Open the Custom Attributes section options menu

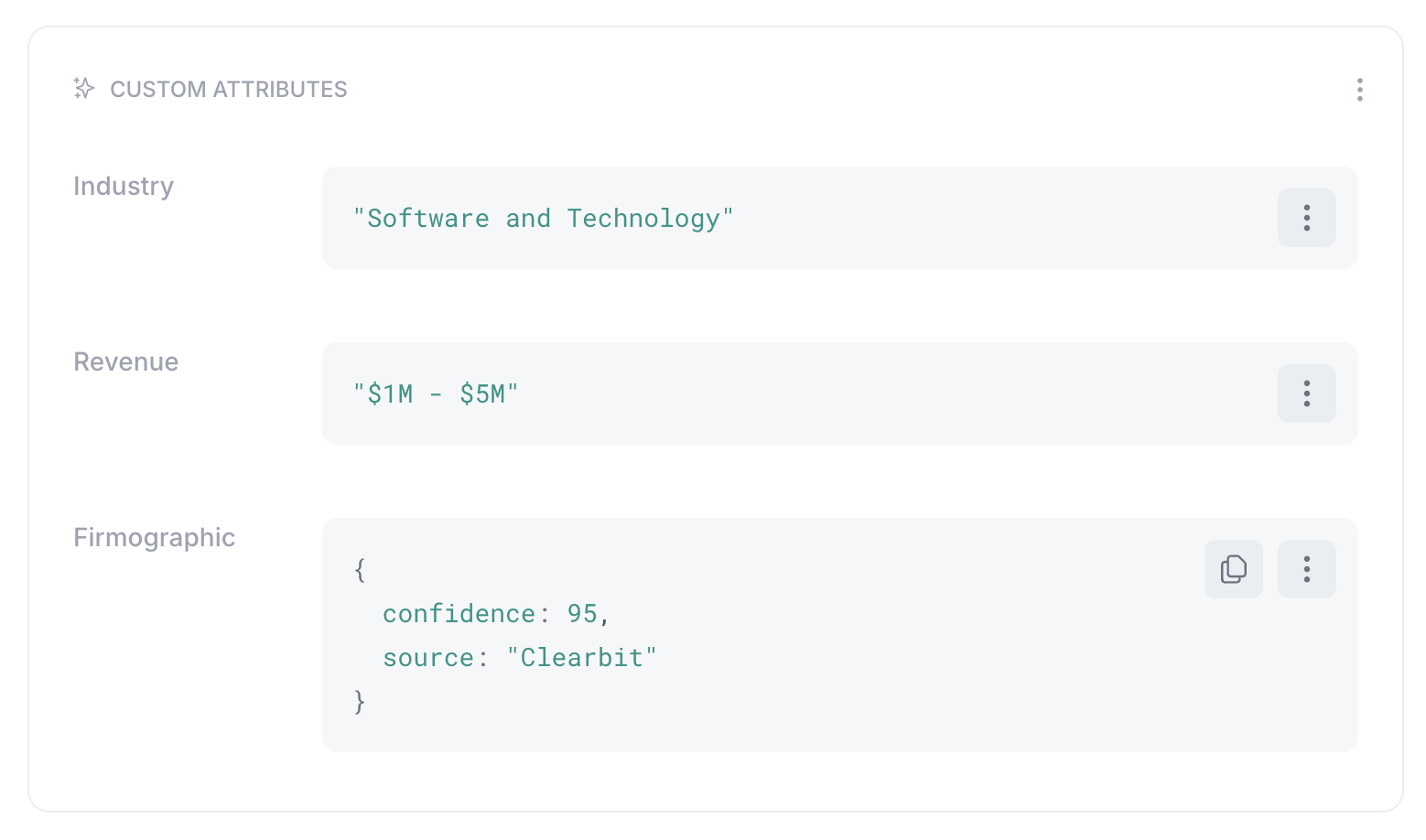tap(1359, 90)
